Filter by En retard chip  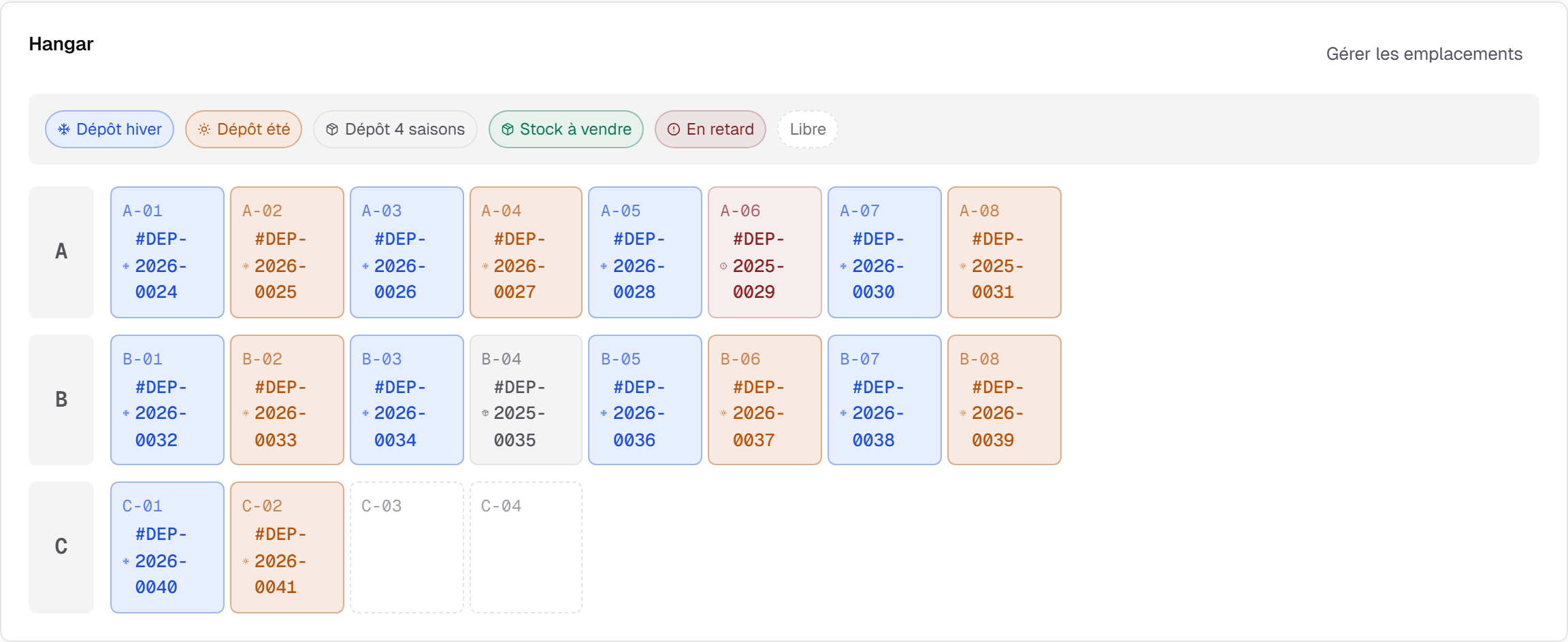pyautogui.click(x=710, y=129)
